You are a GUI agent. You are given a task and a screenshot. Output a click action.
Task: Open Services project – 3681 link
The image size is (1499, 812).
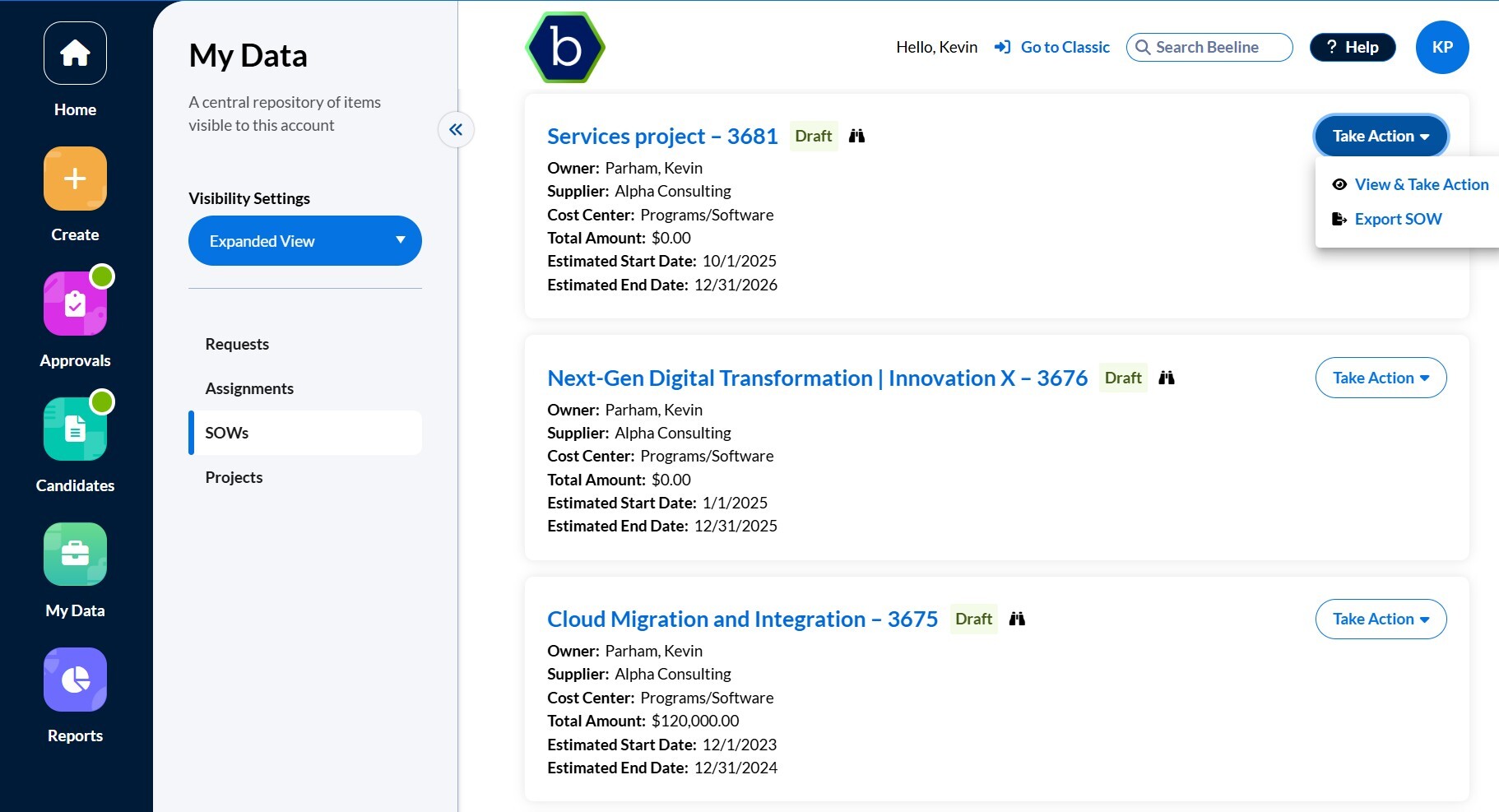[x=662, y=136]
